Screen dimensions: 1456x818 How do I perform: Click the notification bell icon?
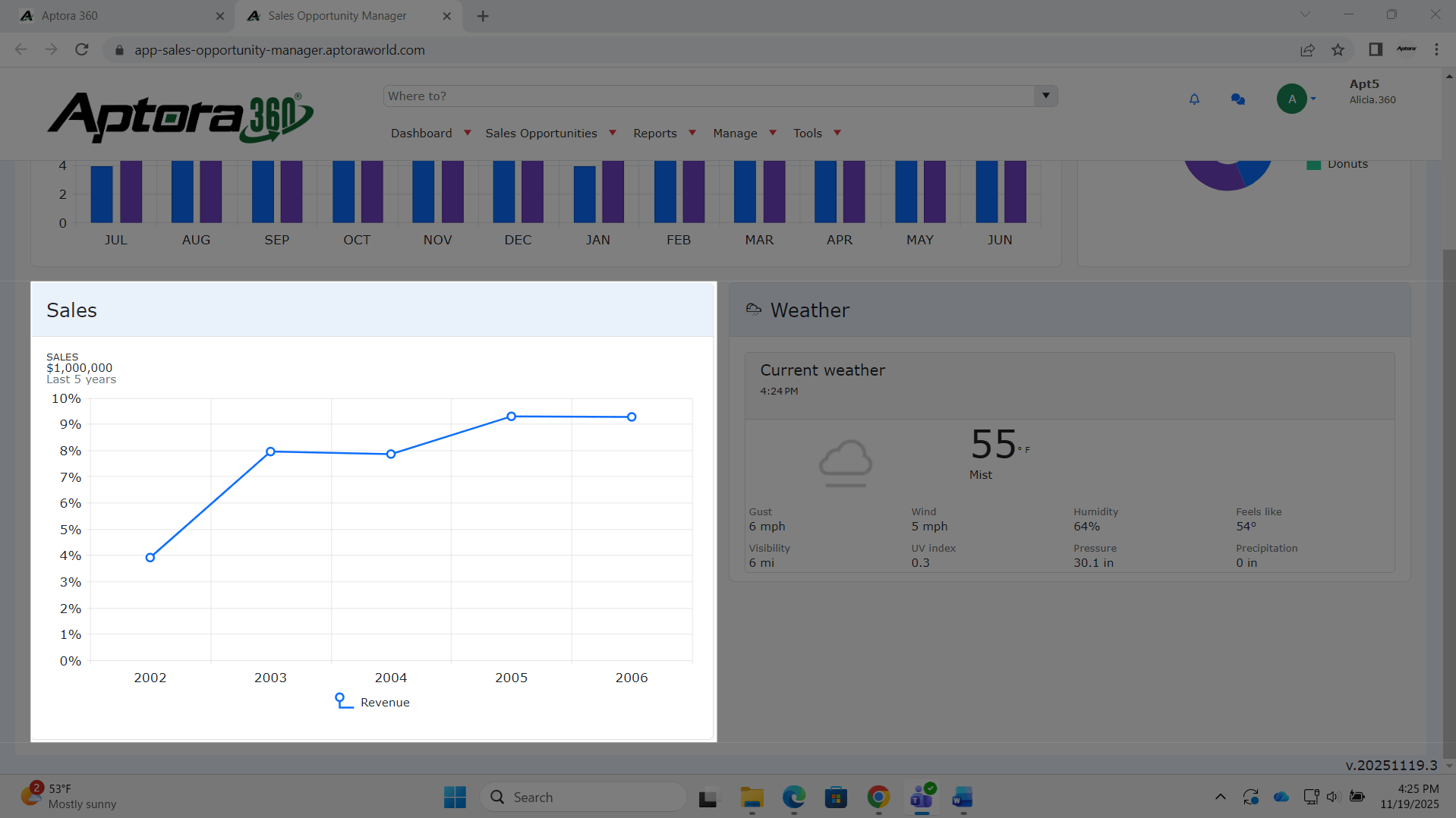[x=1194, y=99]
